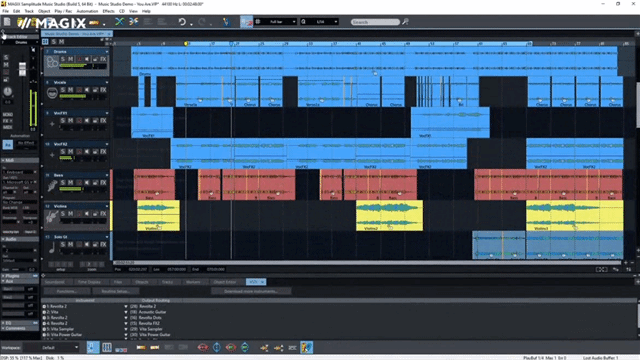
Task: Click the plus icon on VoxFX2 track
Action: click(52, 155)
